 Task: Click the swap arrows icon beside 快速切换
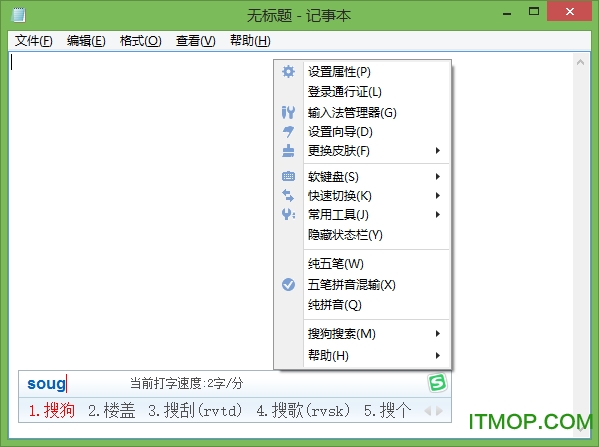point(288,195)
